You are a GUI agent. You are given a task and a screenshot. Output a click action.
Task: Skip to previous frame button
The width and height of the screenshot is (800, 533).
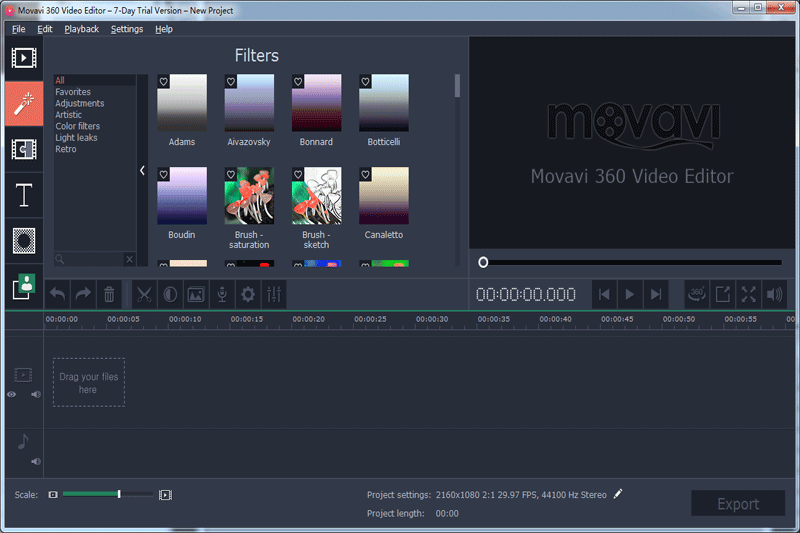[604, 294]
